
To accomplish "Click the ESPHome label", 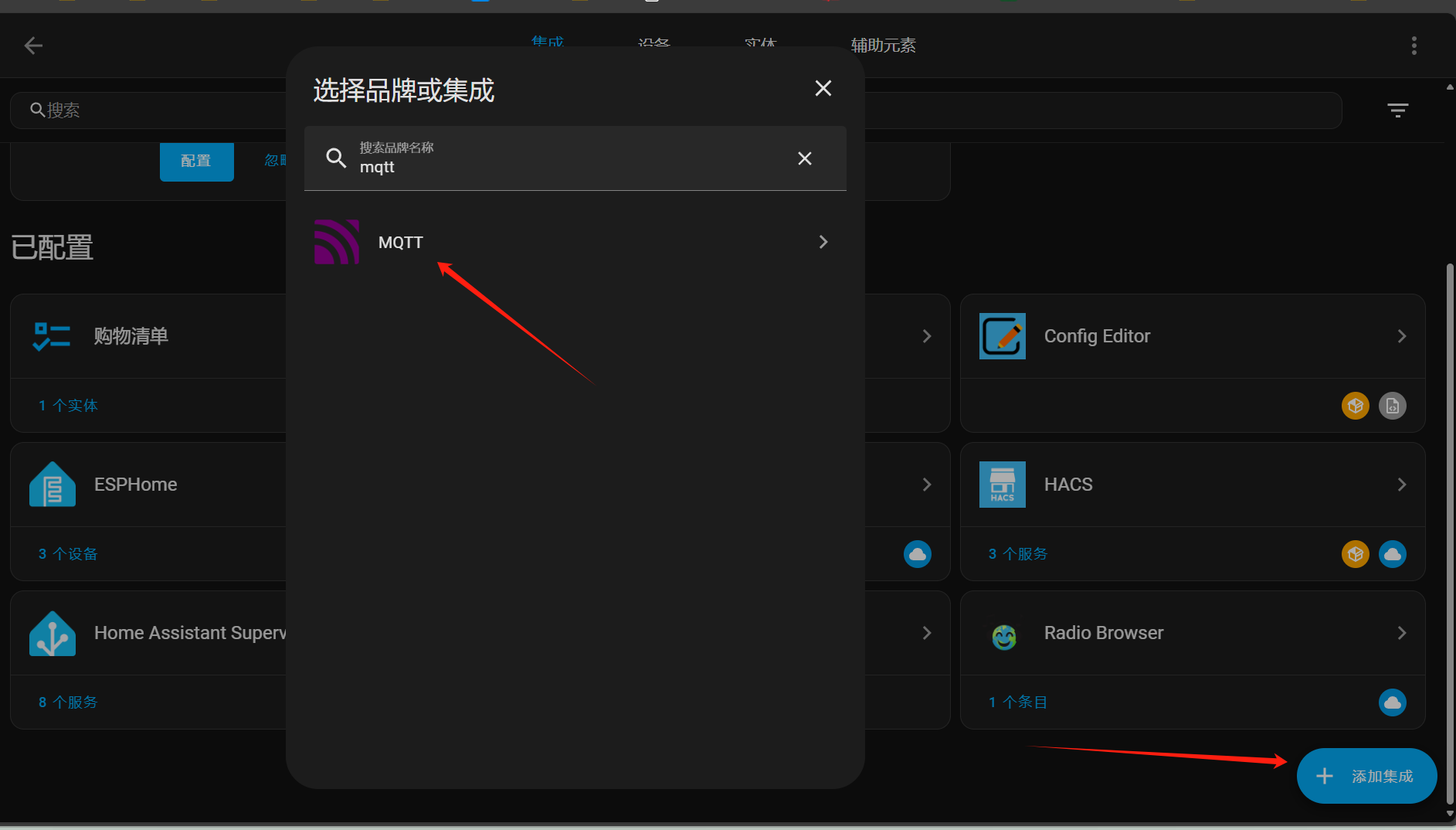I will pyautogui.click(x=136, y=485).
